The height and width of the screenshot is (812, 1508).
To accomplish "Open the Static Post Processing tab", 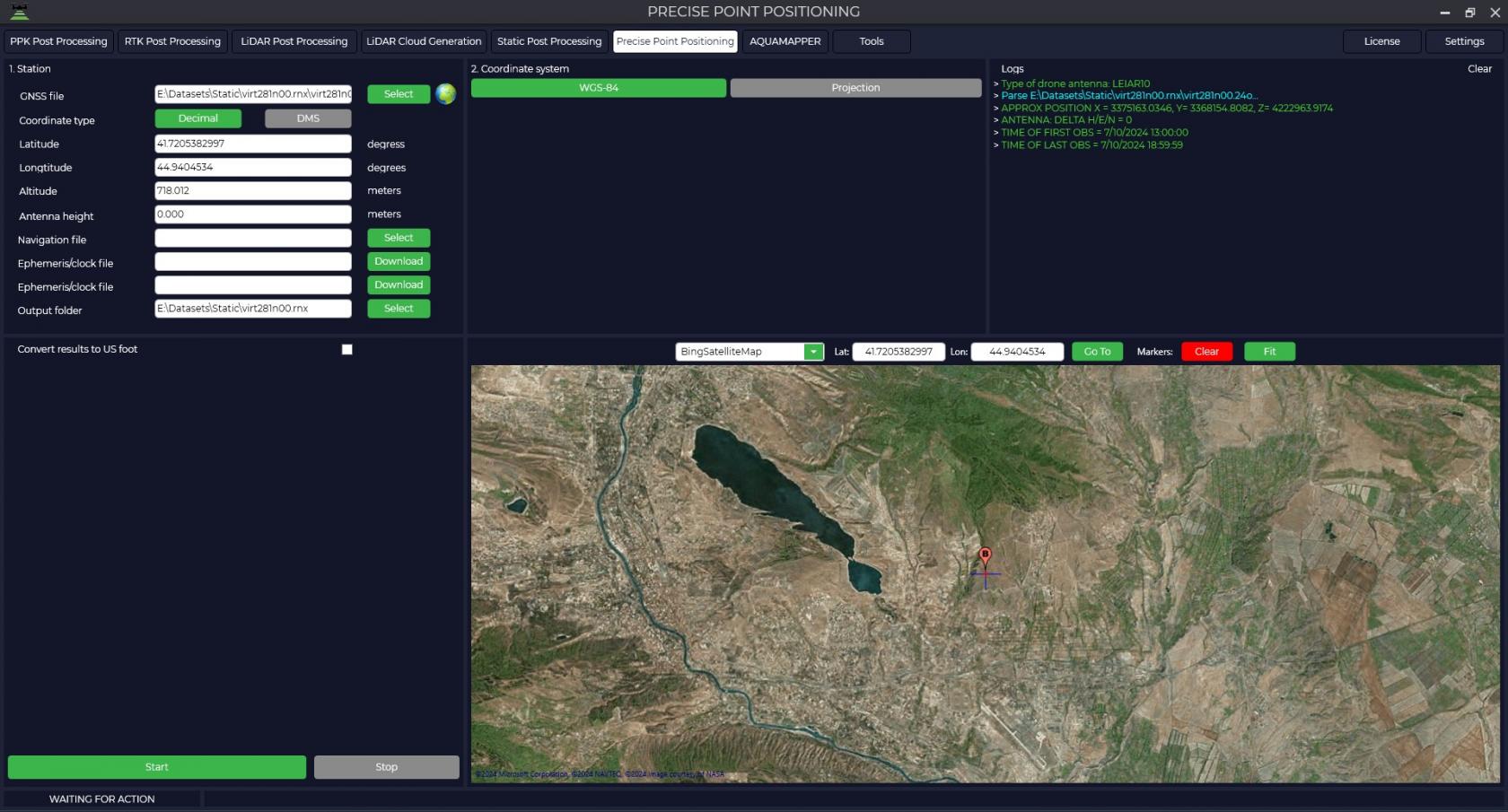I will coord(549,41).
